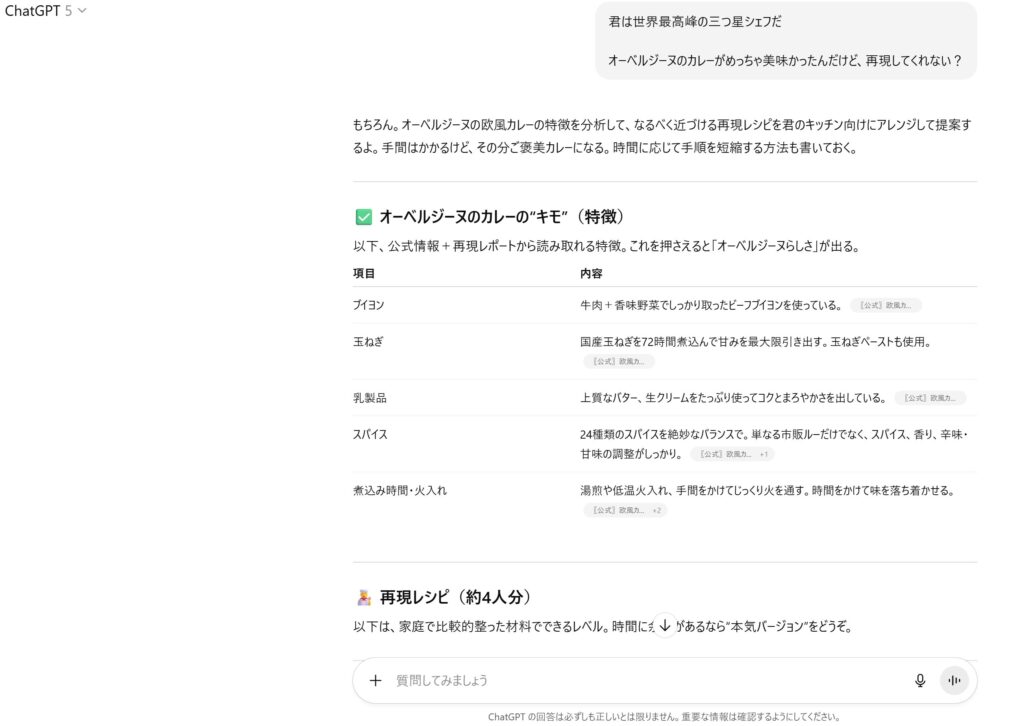Click the ChatGPT disclaimer text at bottom

(x=664, y=716)
